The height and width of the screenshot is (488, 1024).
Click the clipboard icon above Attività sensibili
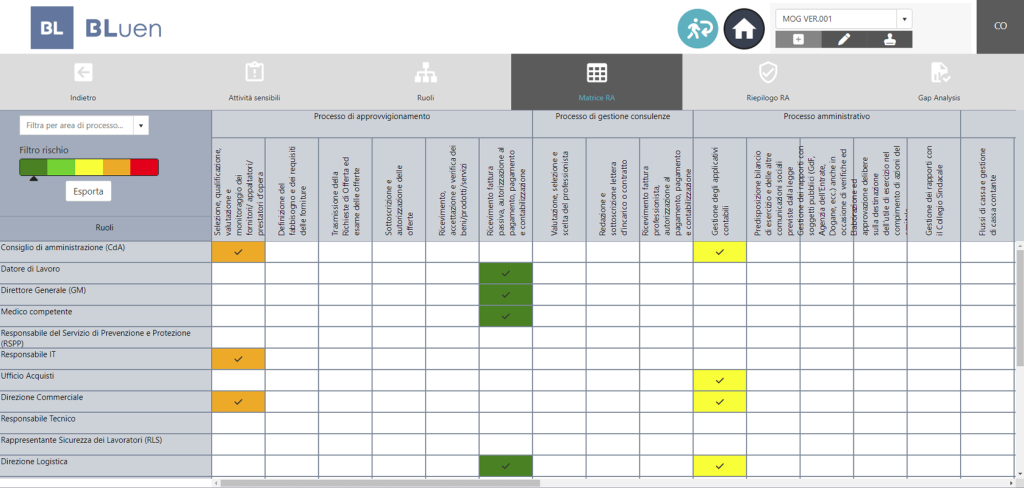tap(254, 73)
